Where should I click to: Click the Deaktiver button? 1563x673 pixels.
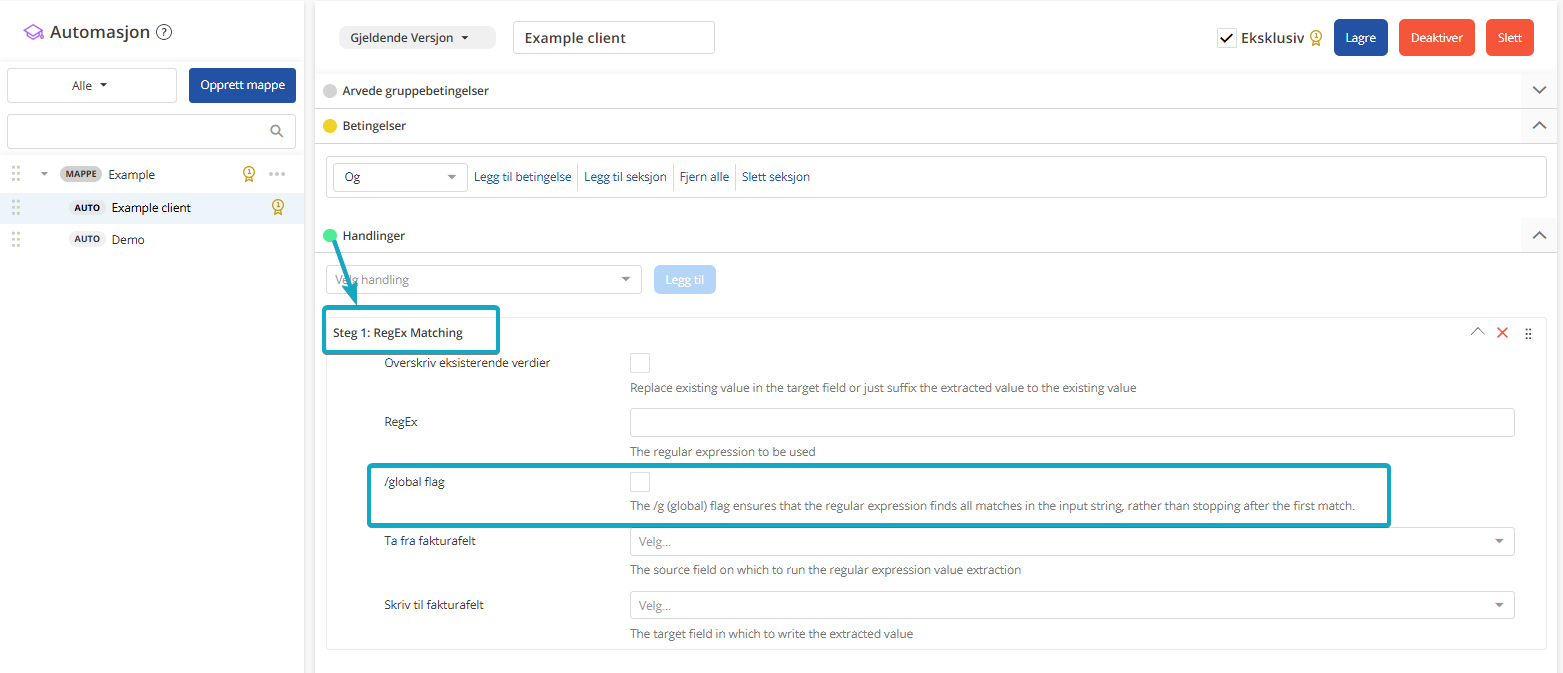[x=1436, y=38]
